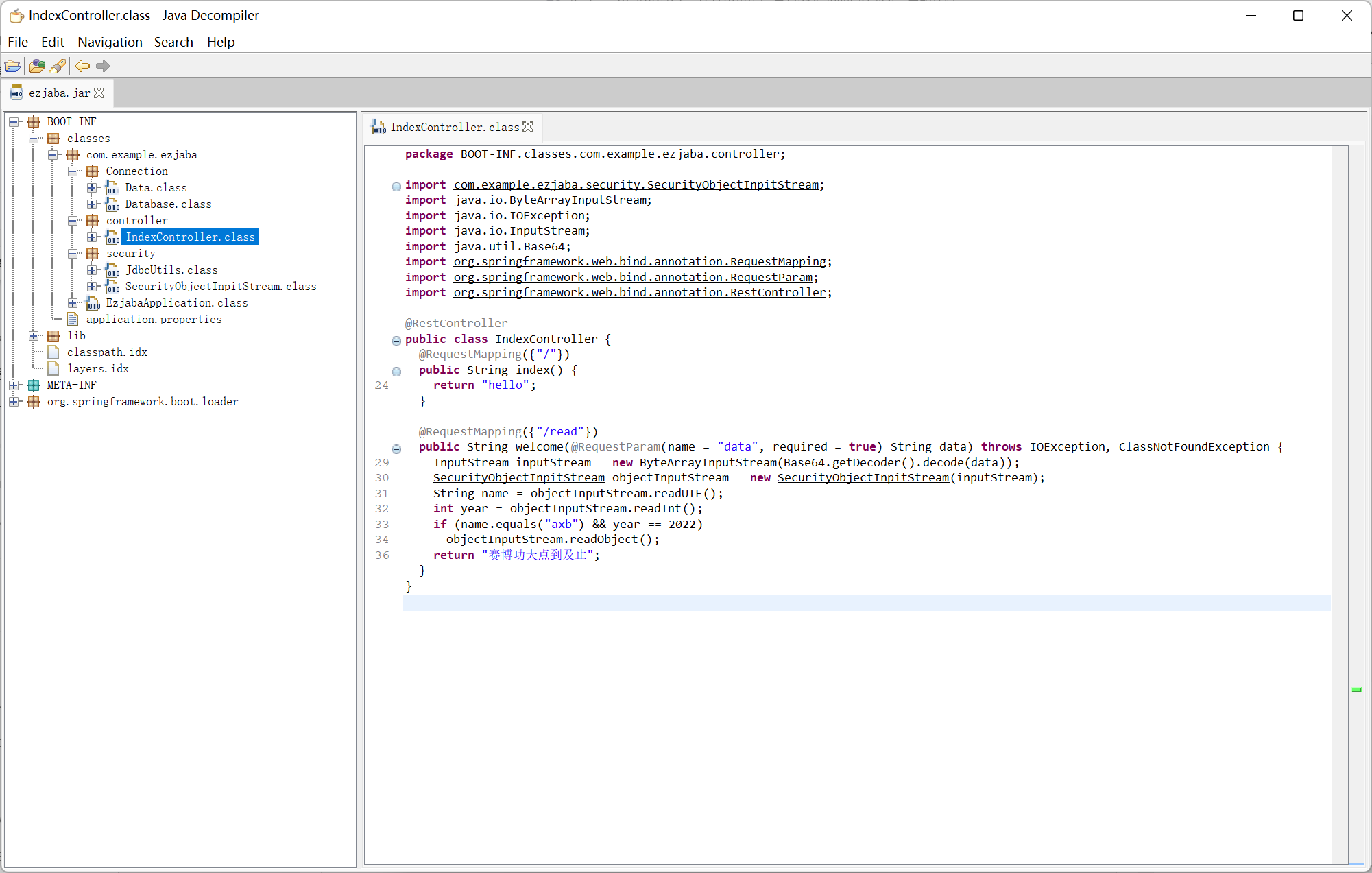Click the Forward arrow toolbar icon
The image size is (1372, 873).
[x=103, y=66]
